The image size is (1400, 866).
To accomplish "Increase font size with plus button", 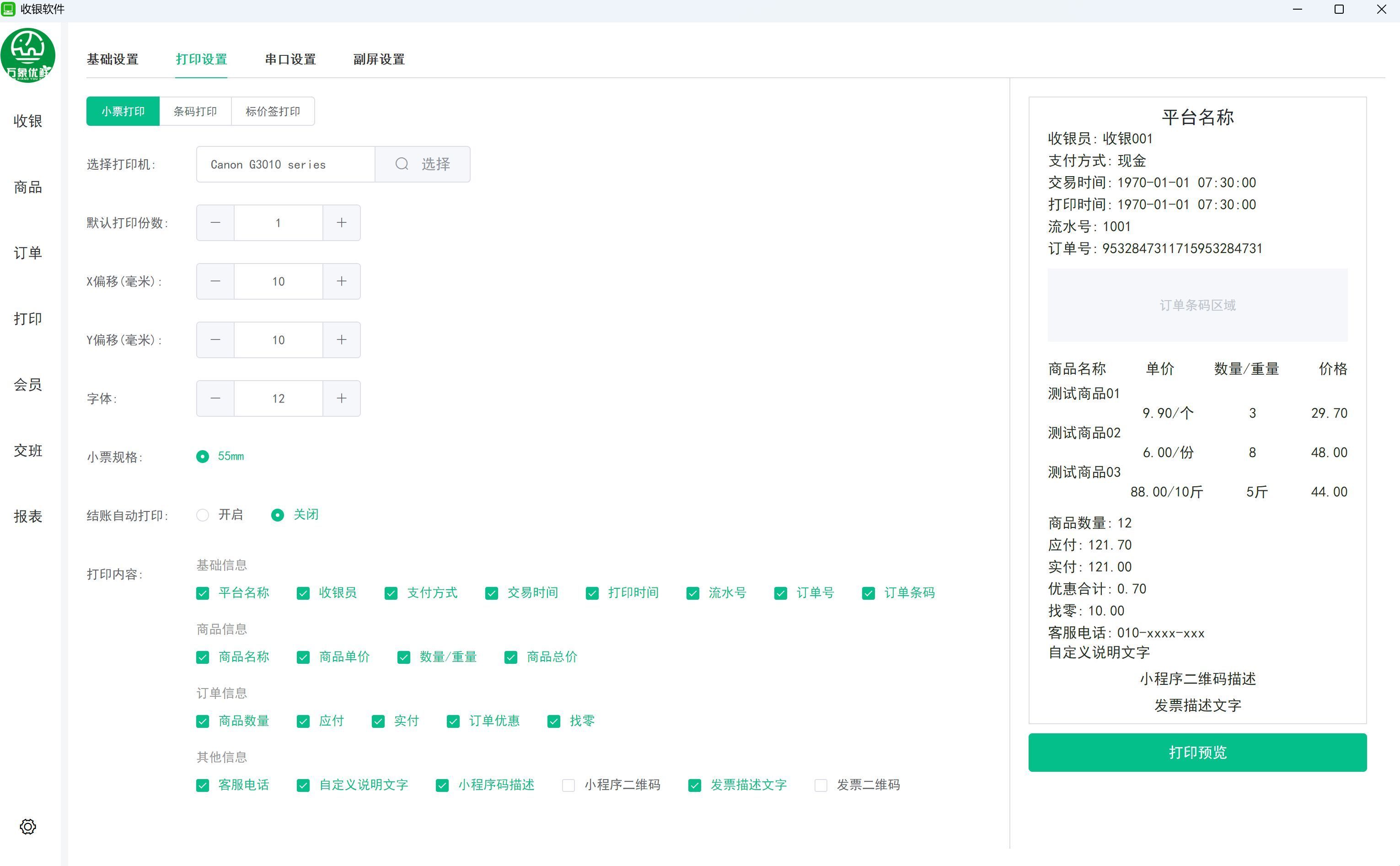I will [x=341, y=398].
